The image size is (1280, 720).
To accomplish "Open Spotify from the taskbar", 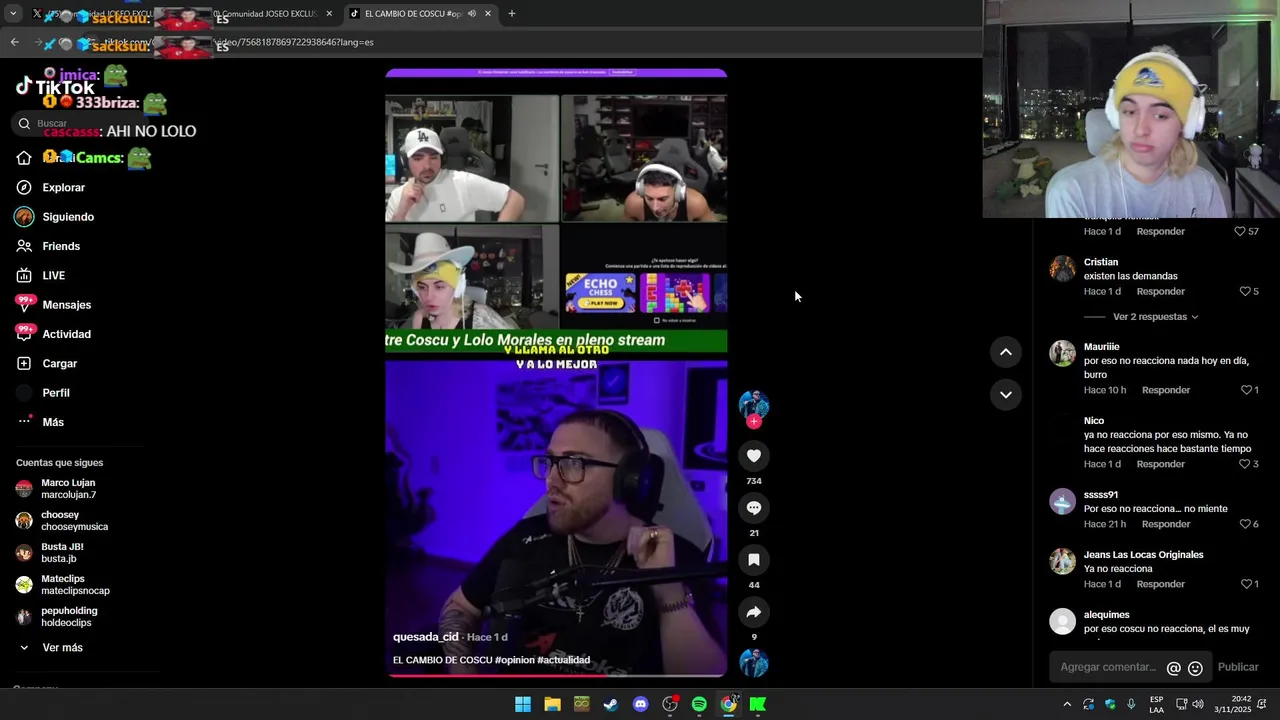I will coord(699,704).
